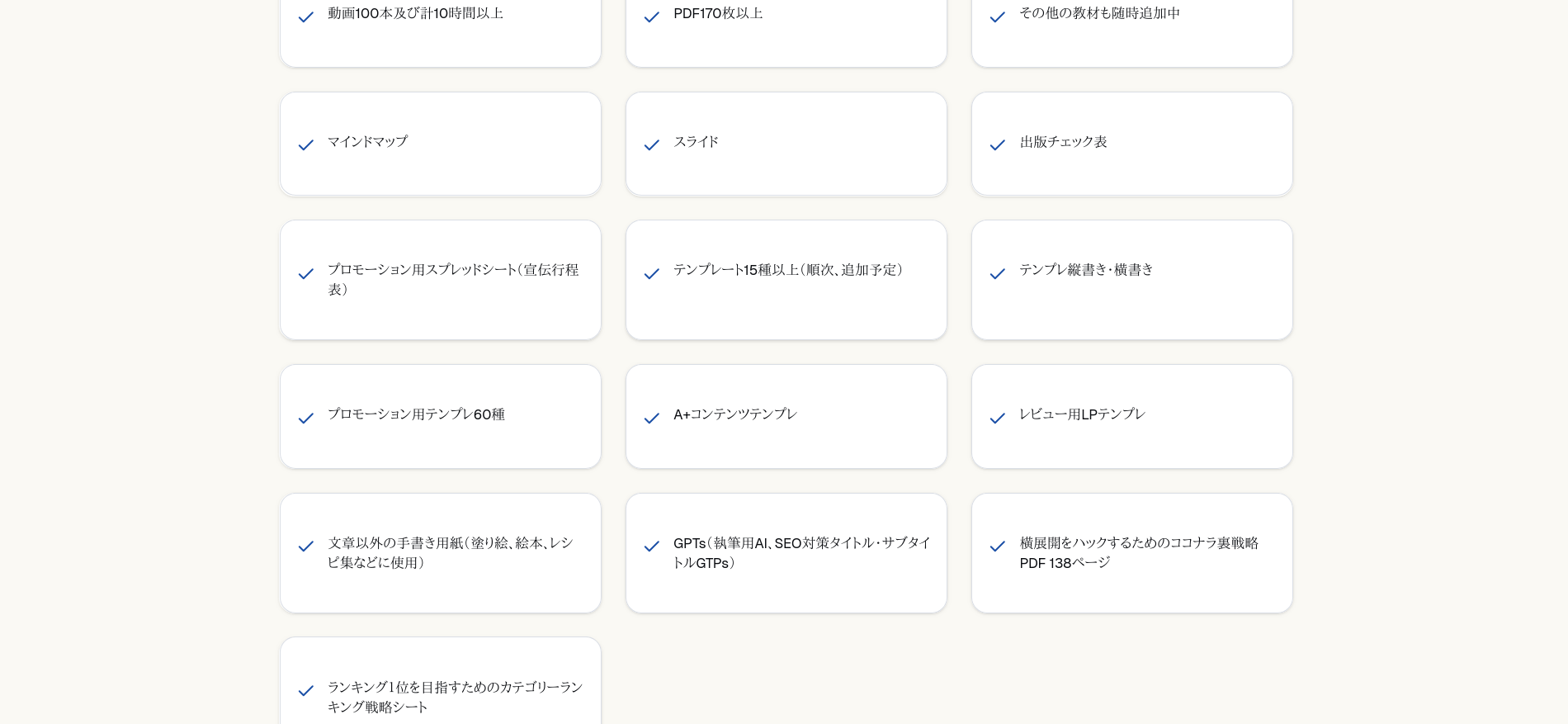The width and height of the screenshot is (1568, 724).
Task: Click the checkmark next to レビュー用LPテンプレ
Action: [997, 419]
